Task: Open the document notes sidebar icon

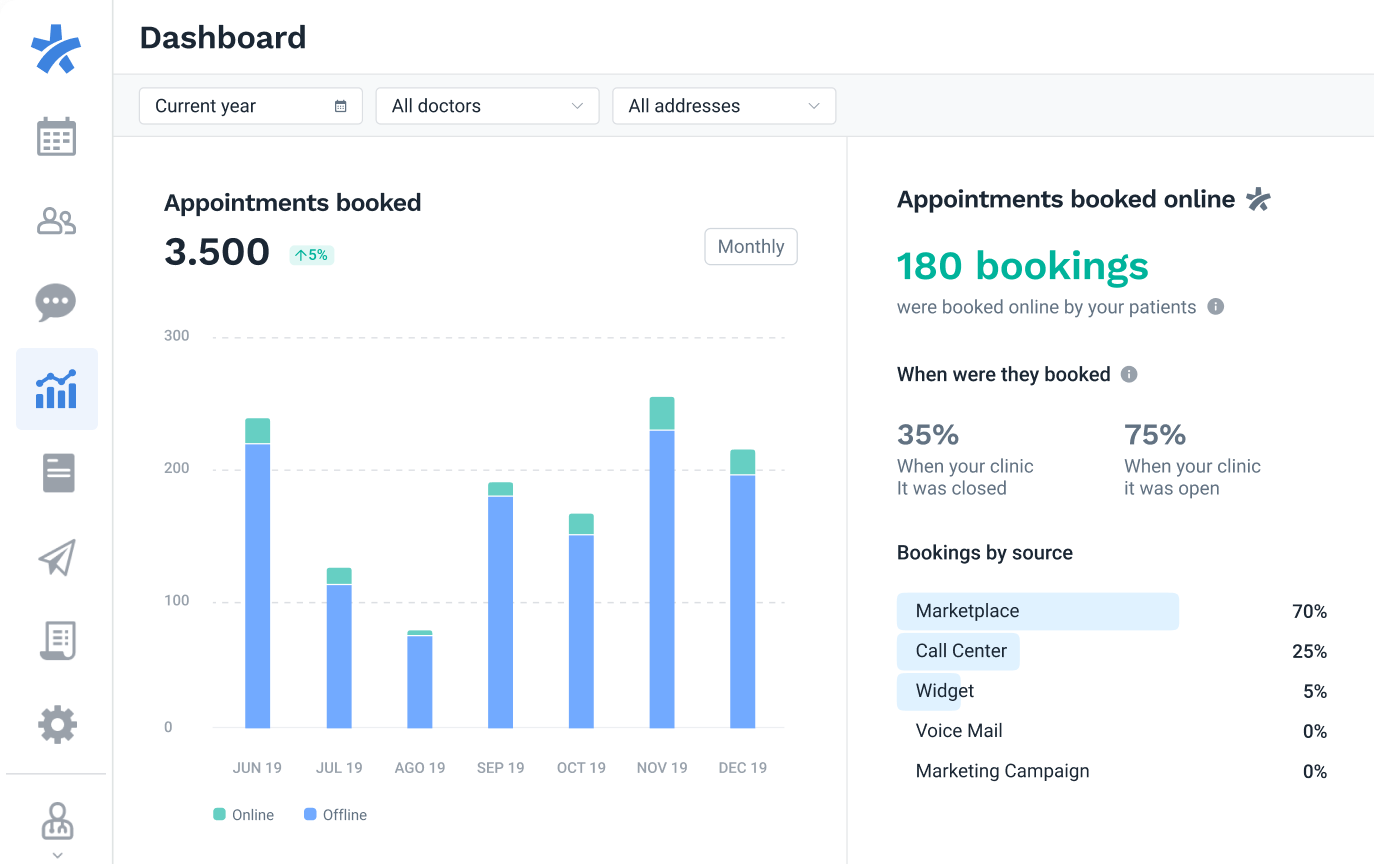Action: pyautogui.click(x=58, y=472)
